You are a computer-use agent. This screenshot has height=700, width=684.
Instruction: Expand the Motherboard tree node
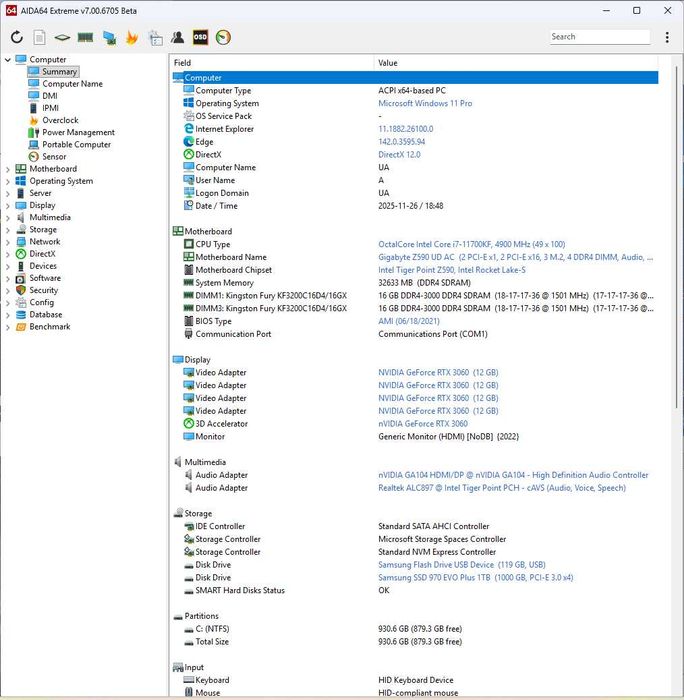click(x=8, y=169)
